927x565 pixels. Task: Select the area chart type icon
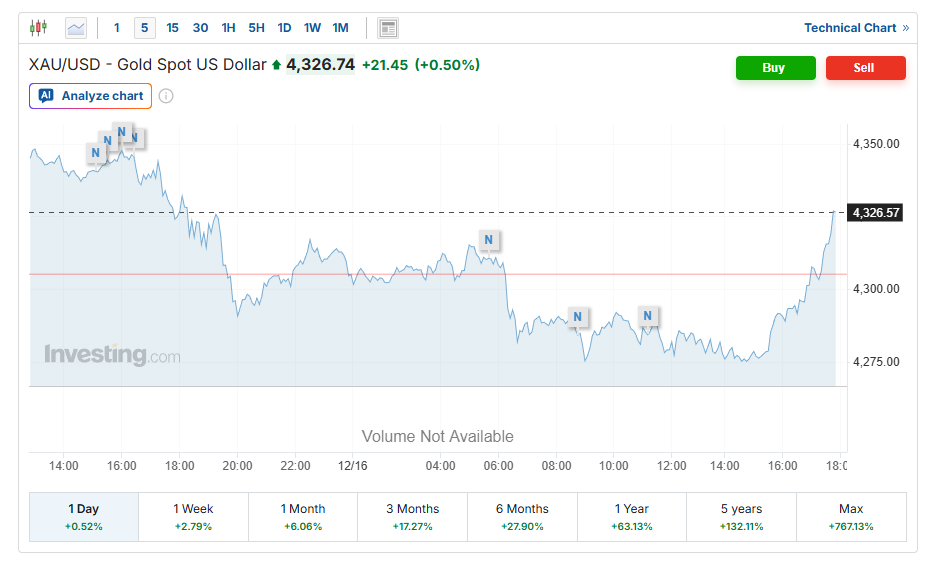(x=76, y=28)
